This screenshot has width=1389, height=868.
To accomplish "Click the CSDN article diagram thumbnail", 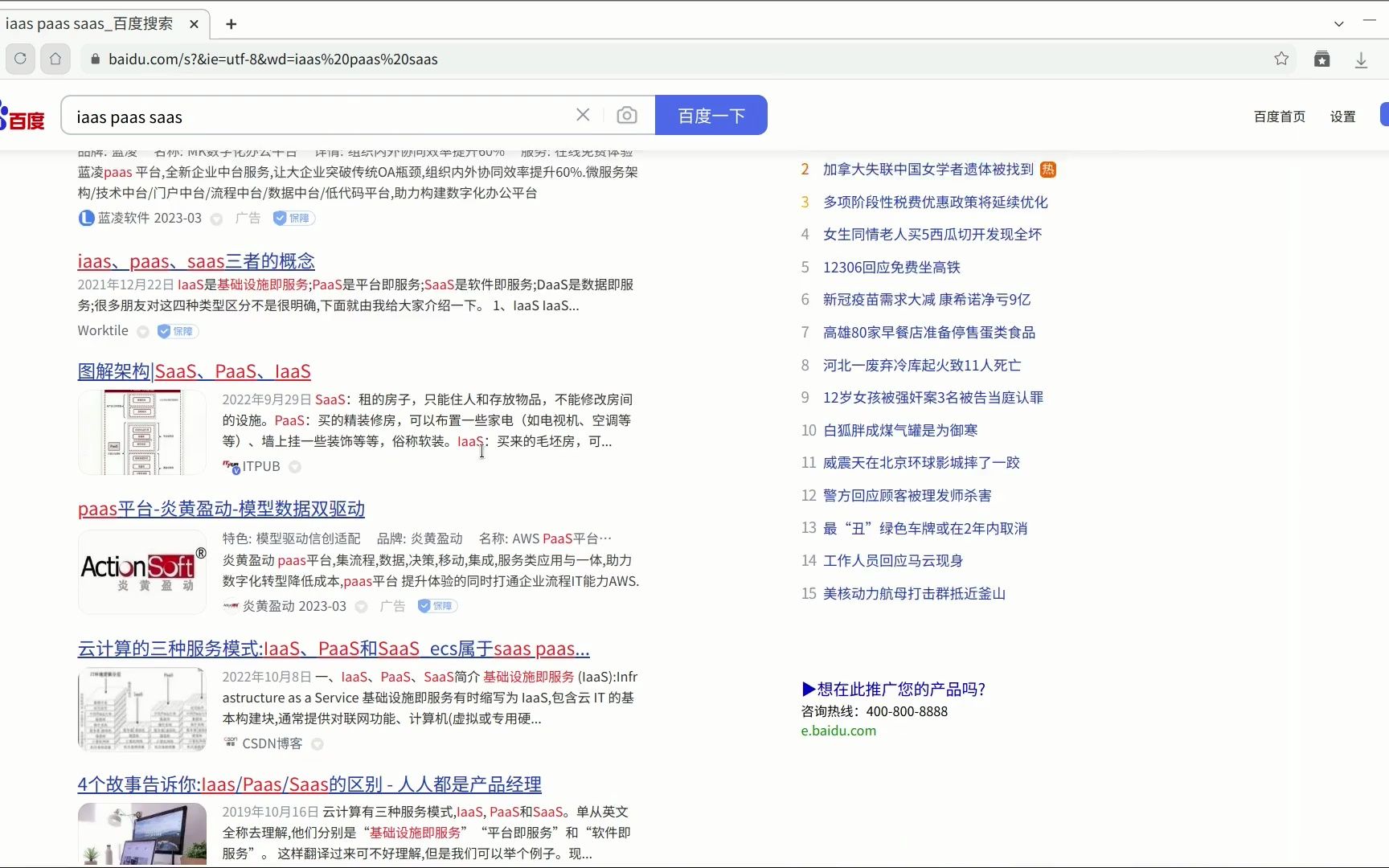I will point(141,710).
